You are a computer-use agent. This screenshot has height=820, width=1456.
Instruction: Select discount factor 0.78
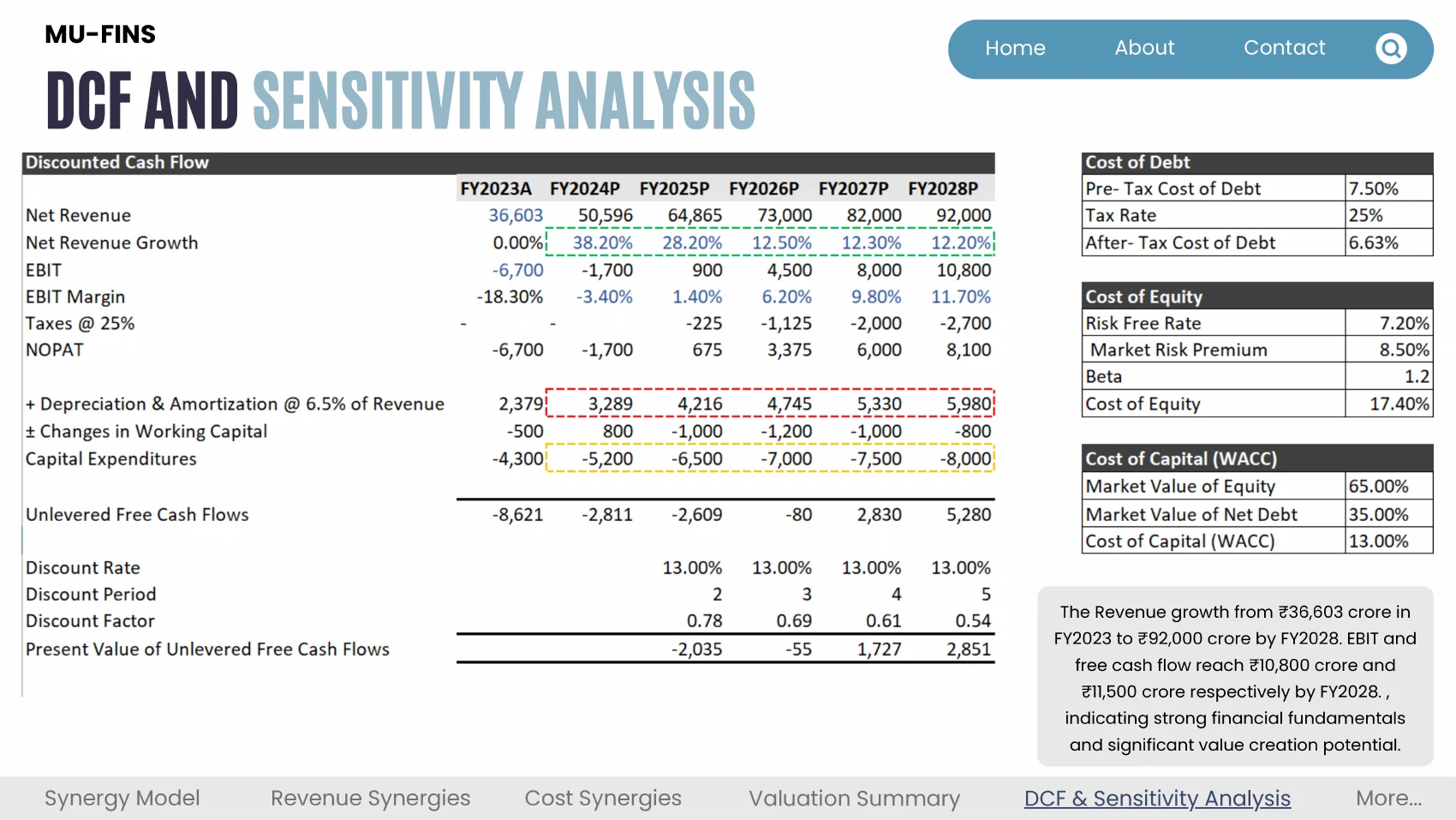pos(704,620)
